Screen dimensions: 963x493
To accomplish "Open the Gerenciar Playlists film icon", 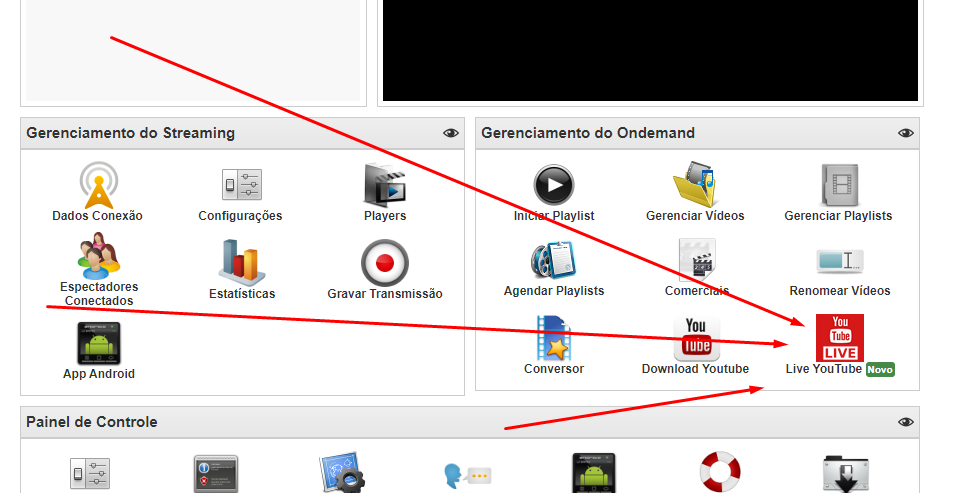I will click(x=838, y=185).
